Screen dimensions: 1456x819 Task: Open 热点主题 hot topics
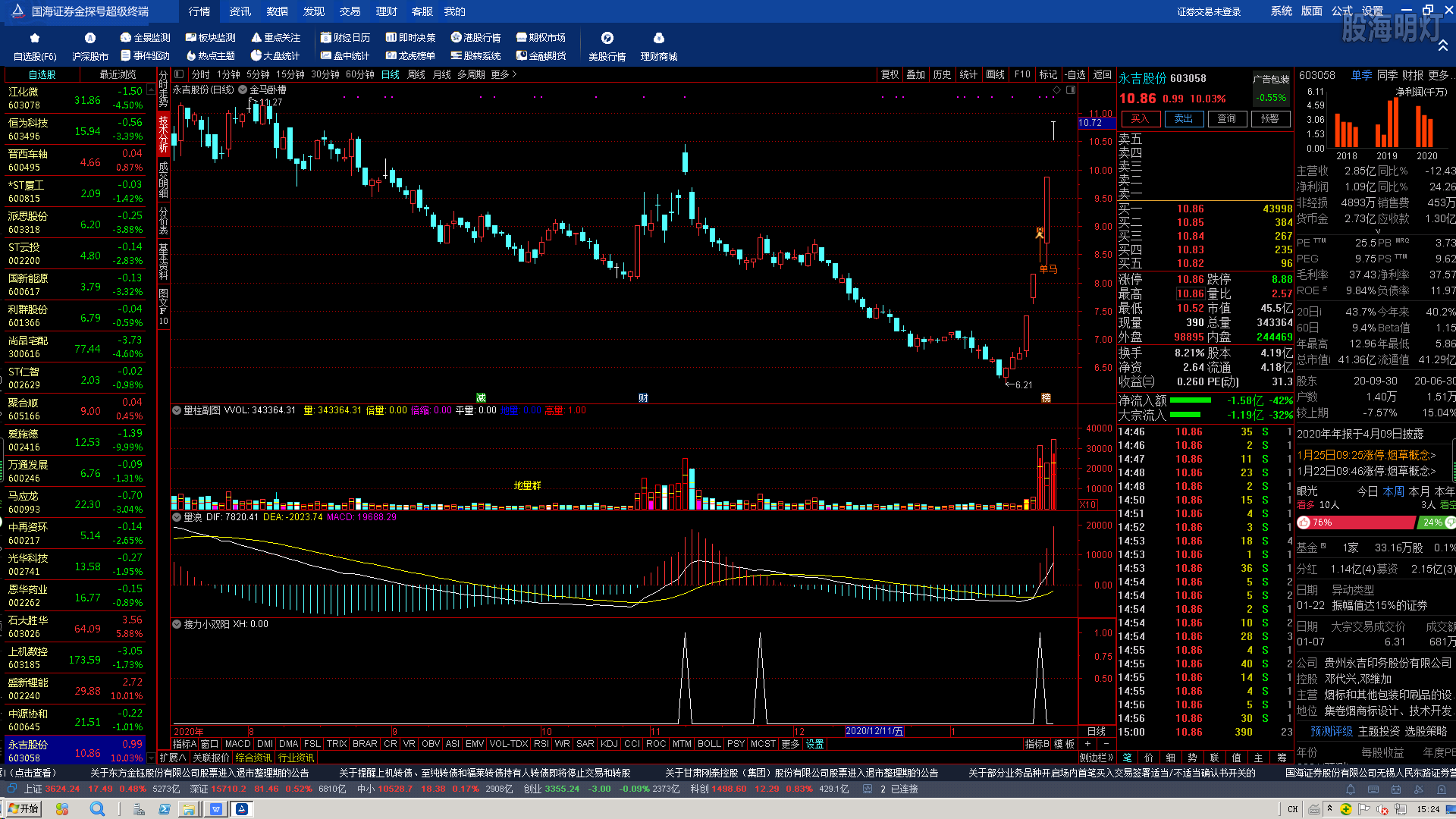210,56
